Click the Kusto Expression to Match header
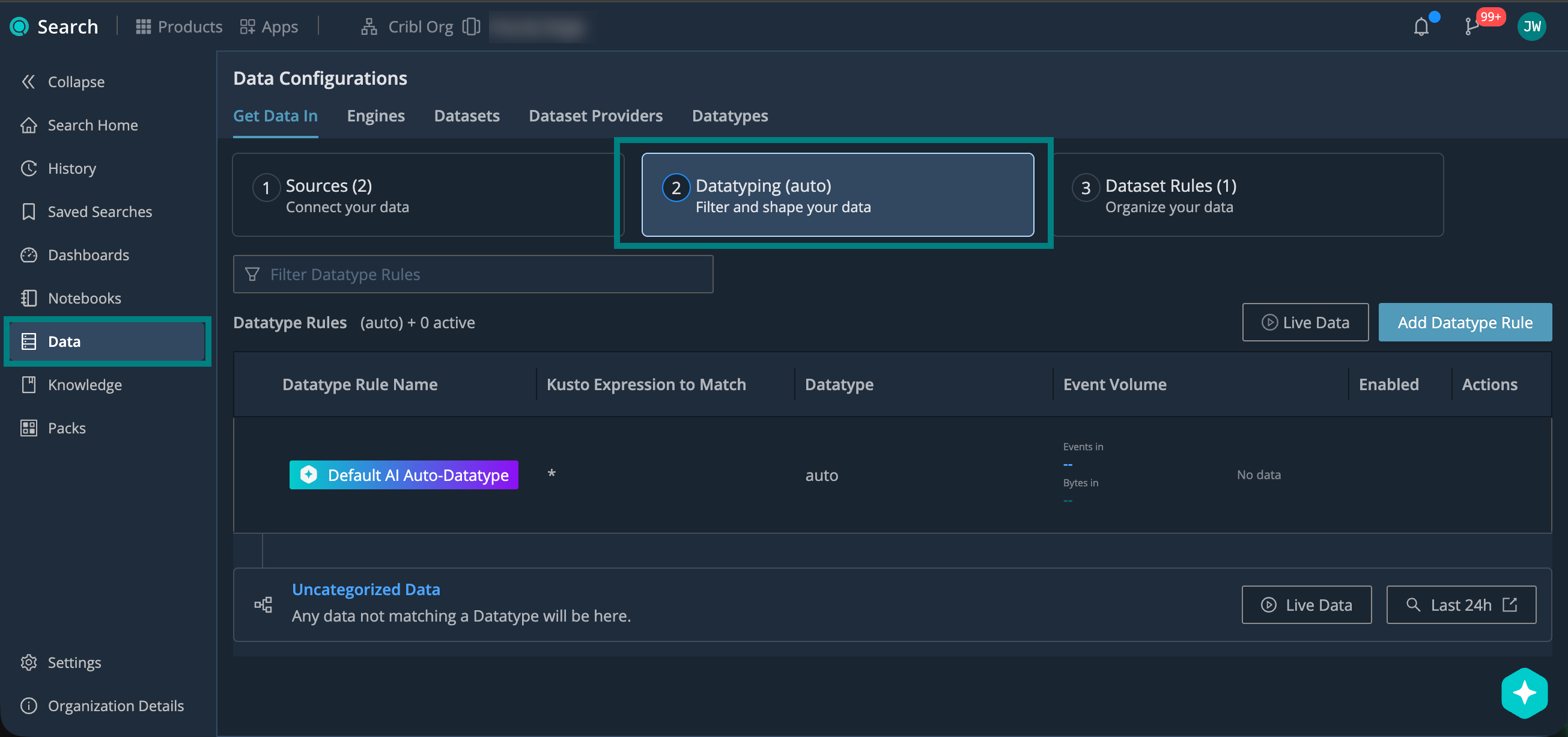Viewport: 1568px width, 737px height. 646,384
